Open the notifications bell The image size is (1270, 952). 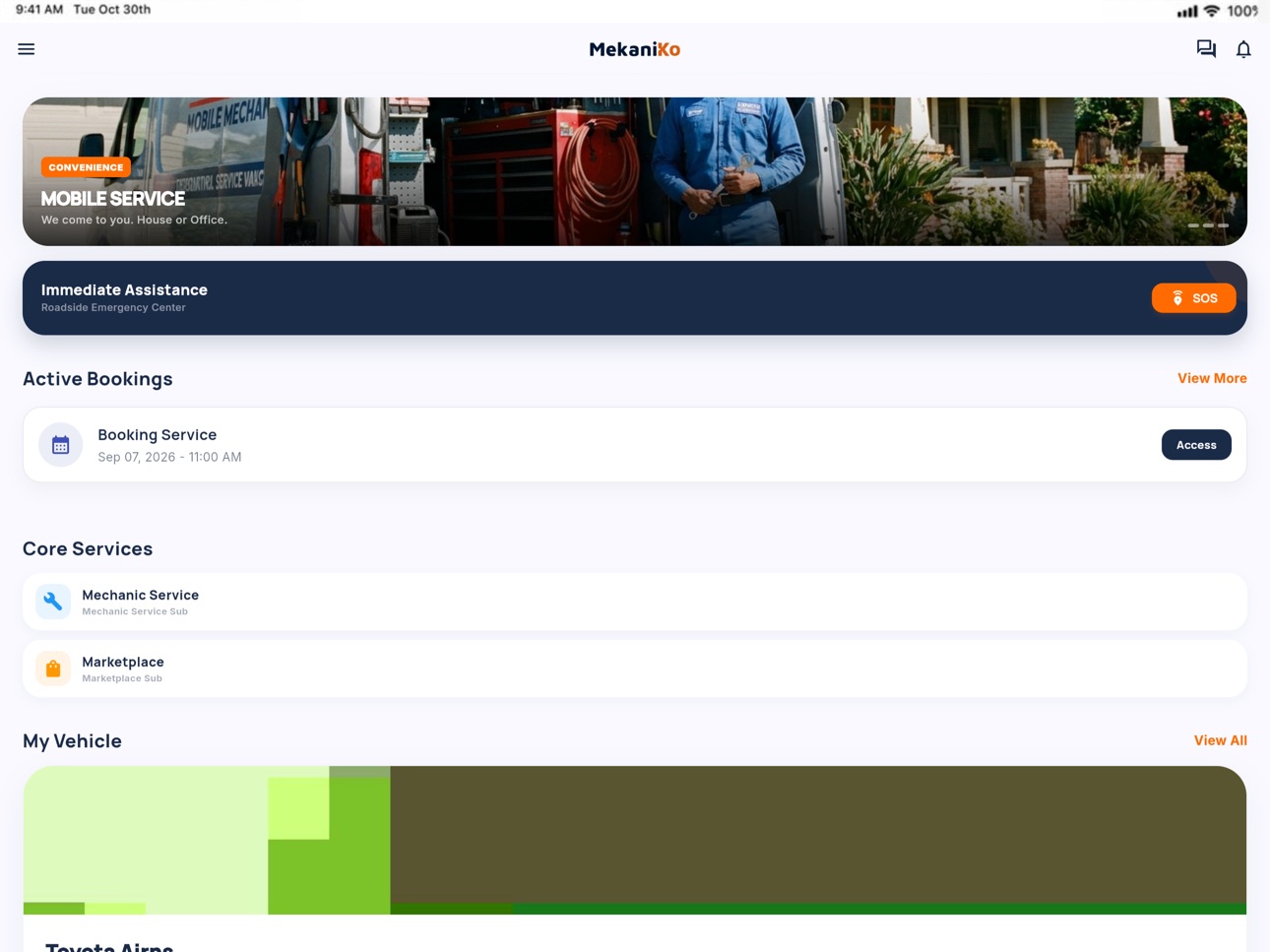coord(1243,49)
